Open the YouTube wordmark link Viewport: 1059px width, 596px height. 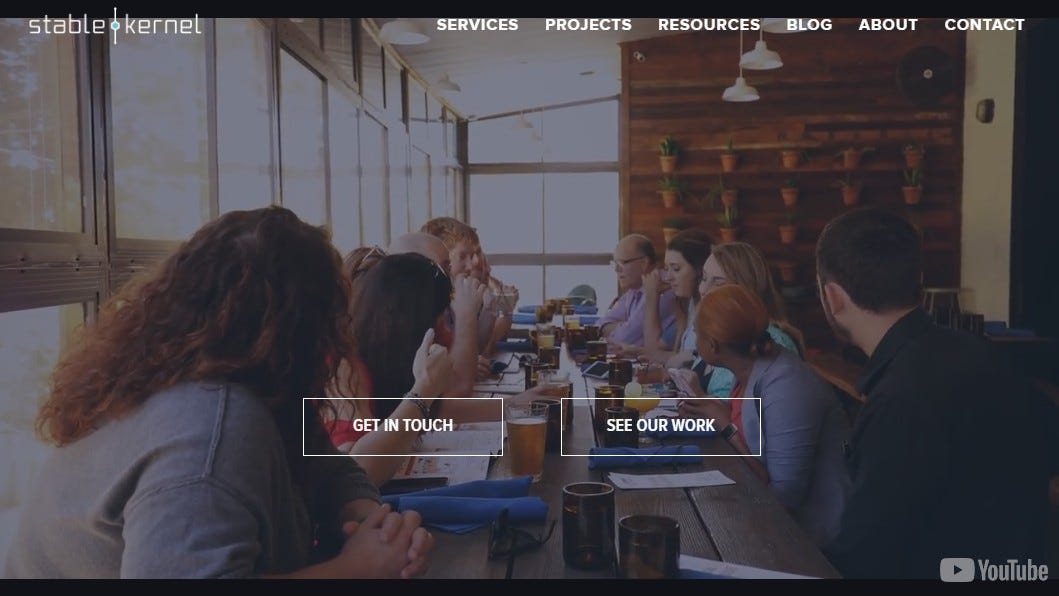(1012, 570)
